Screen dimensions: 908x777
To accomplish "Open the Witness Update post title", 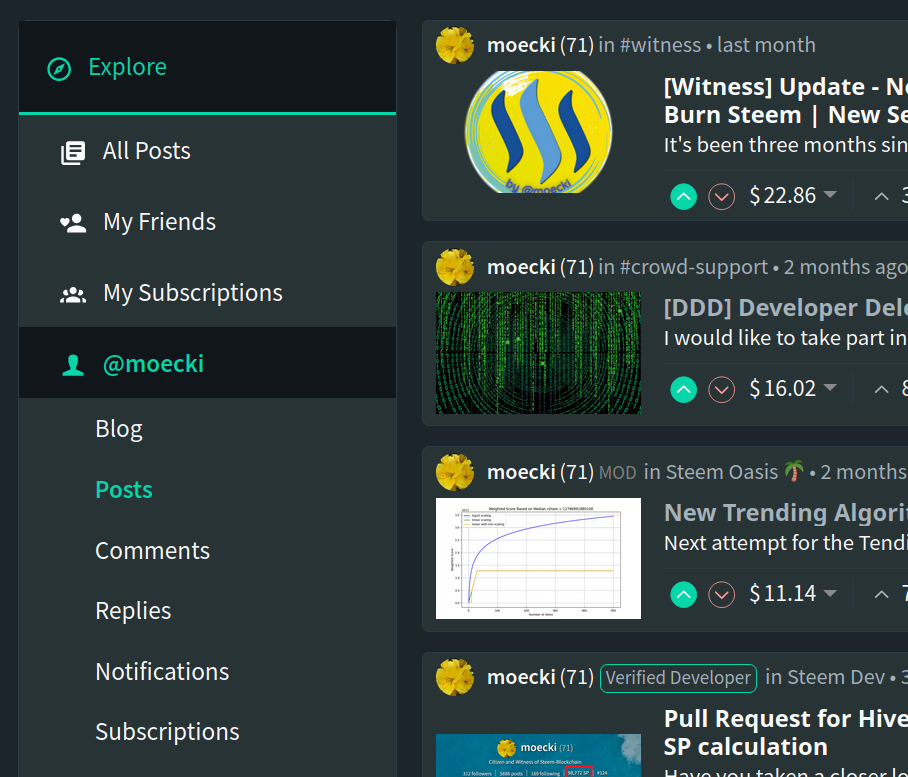I will coord(786,101).
